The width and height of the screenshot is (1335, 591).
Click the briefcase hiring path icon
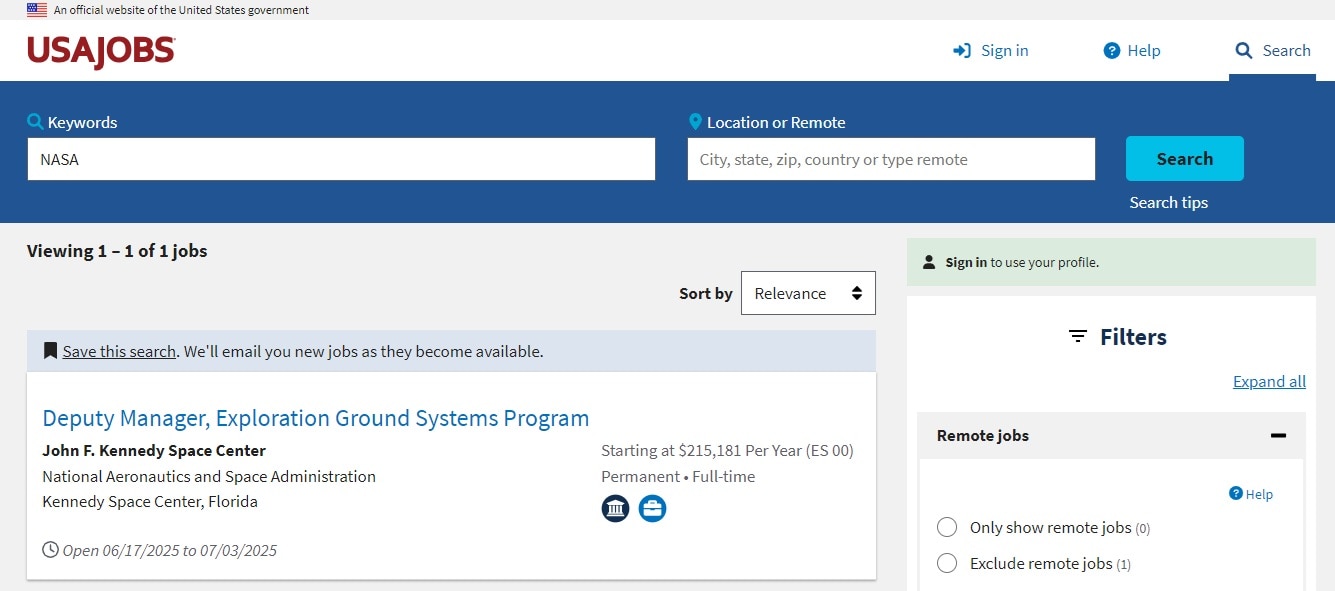(x=653, y=508)
